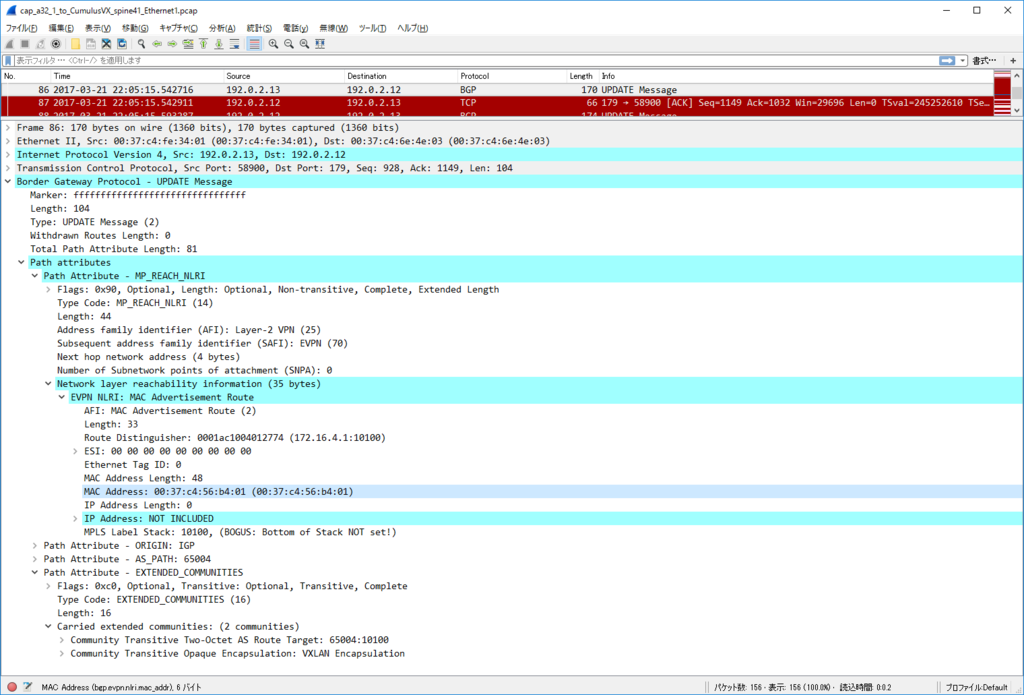Collapse the Path attributes node

[22, 263]
